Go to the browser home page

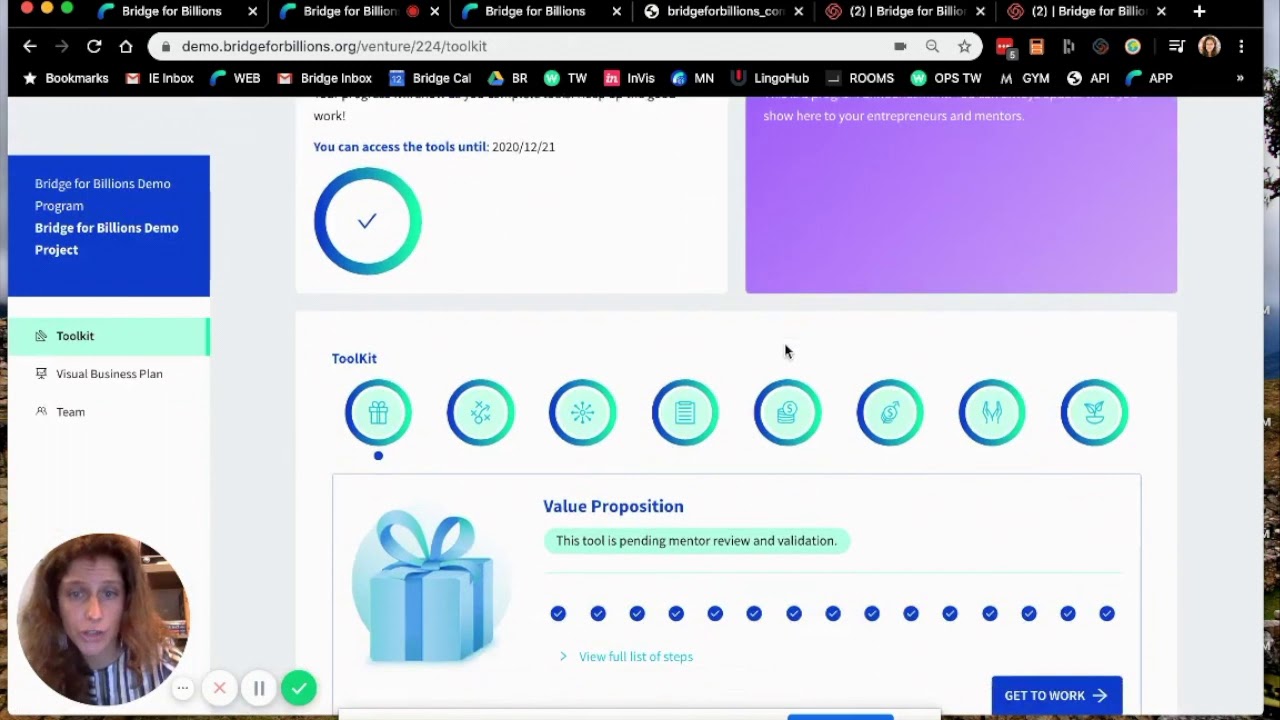[x=126, y=46]
